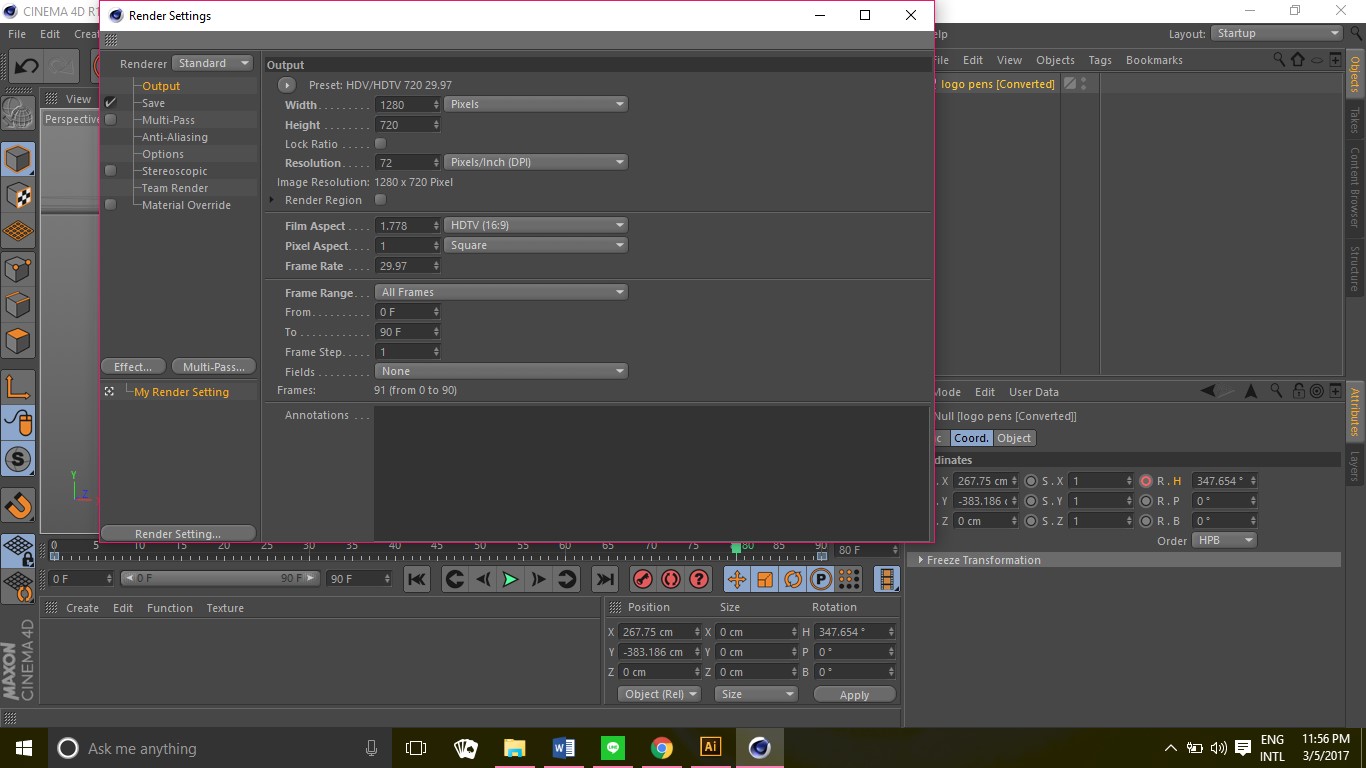1366x768 pixels.
Task: Open the timeline film strip icon
Action: [x=887, y=579]
